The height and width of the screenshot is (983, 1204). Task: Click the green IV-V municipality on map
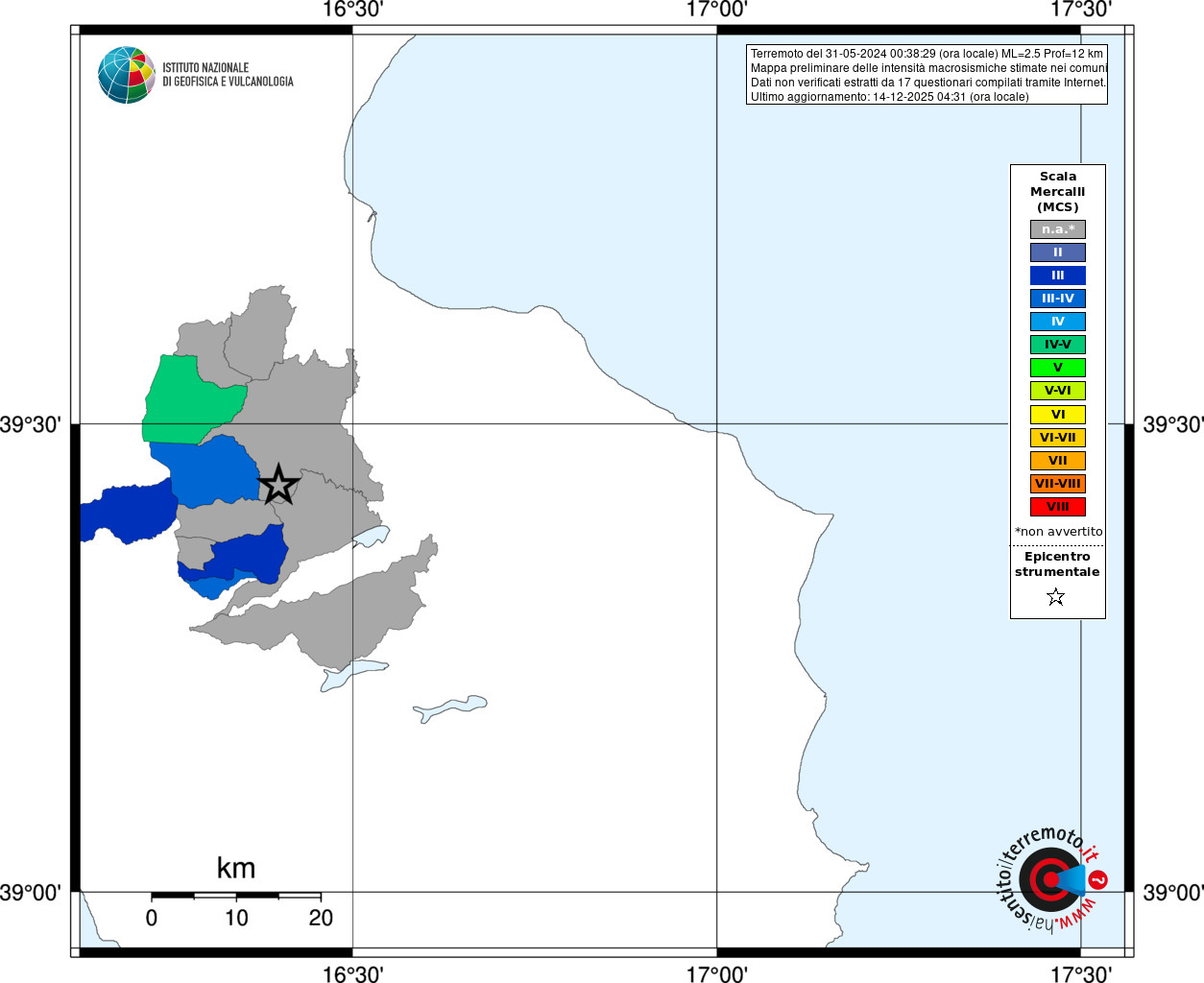coord(187,403)
